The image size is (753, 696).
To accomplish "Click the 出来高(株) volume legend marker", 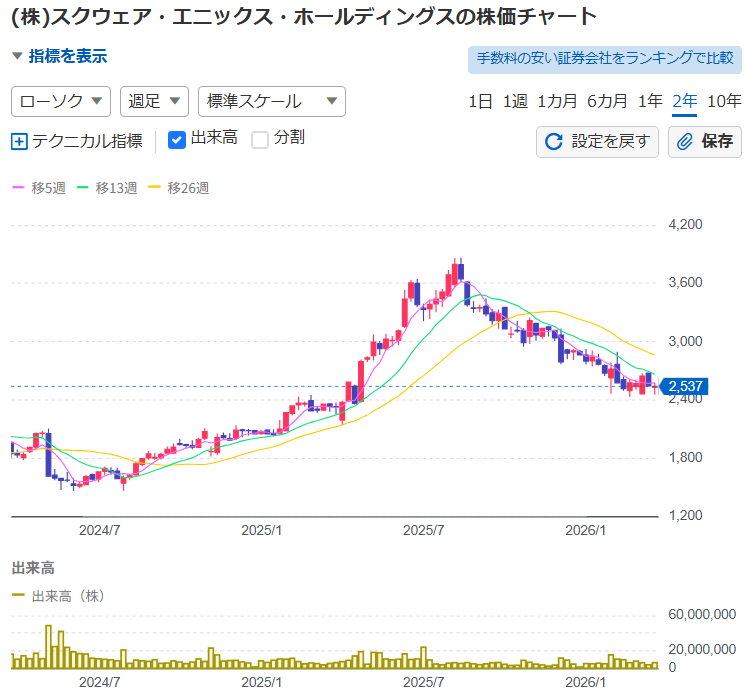I will click(19, 596).
